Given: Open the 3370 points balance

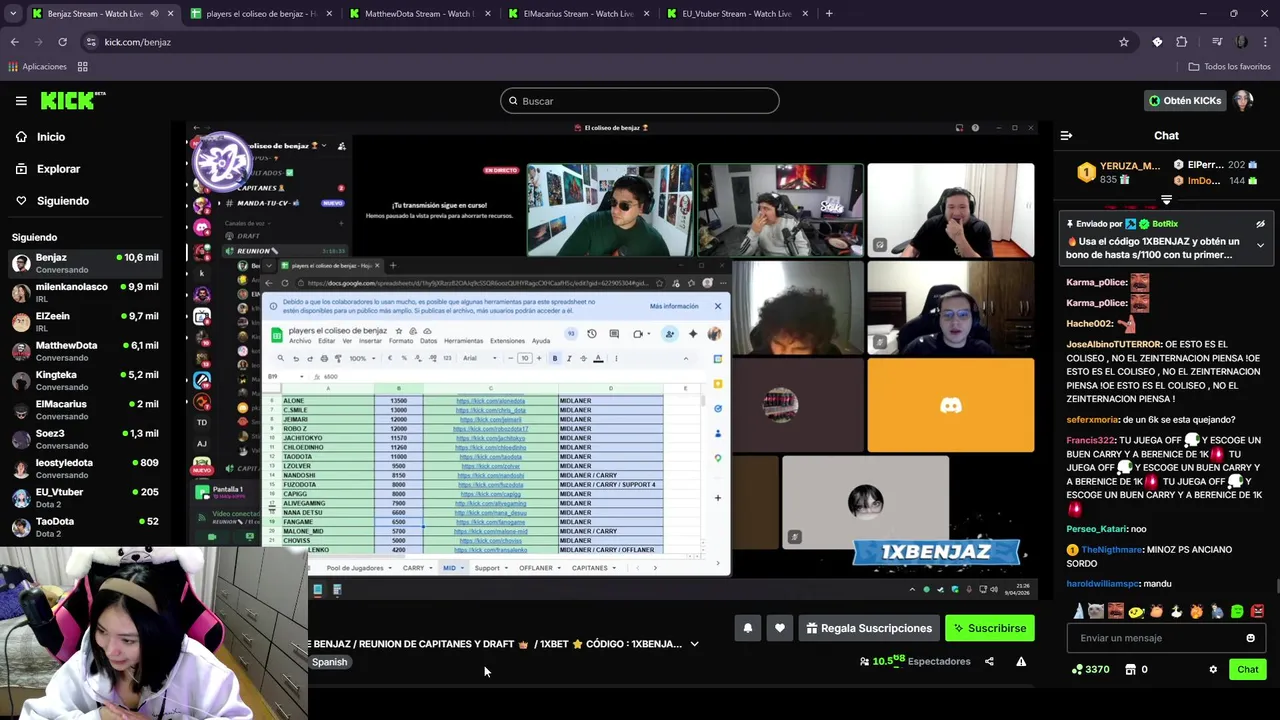Looking at the screenshot, I should point(1090,670).
